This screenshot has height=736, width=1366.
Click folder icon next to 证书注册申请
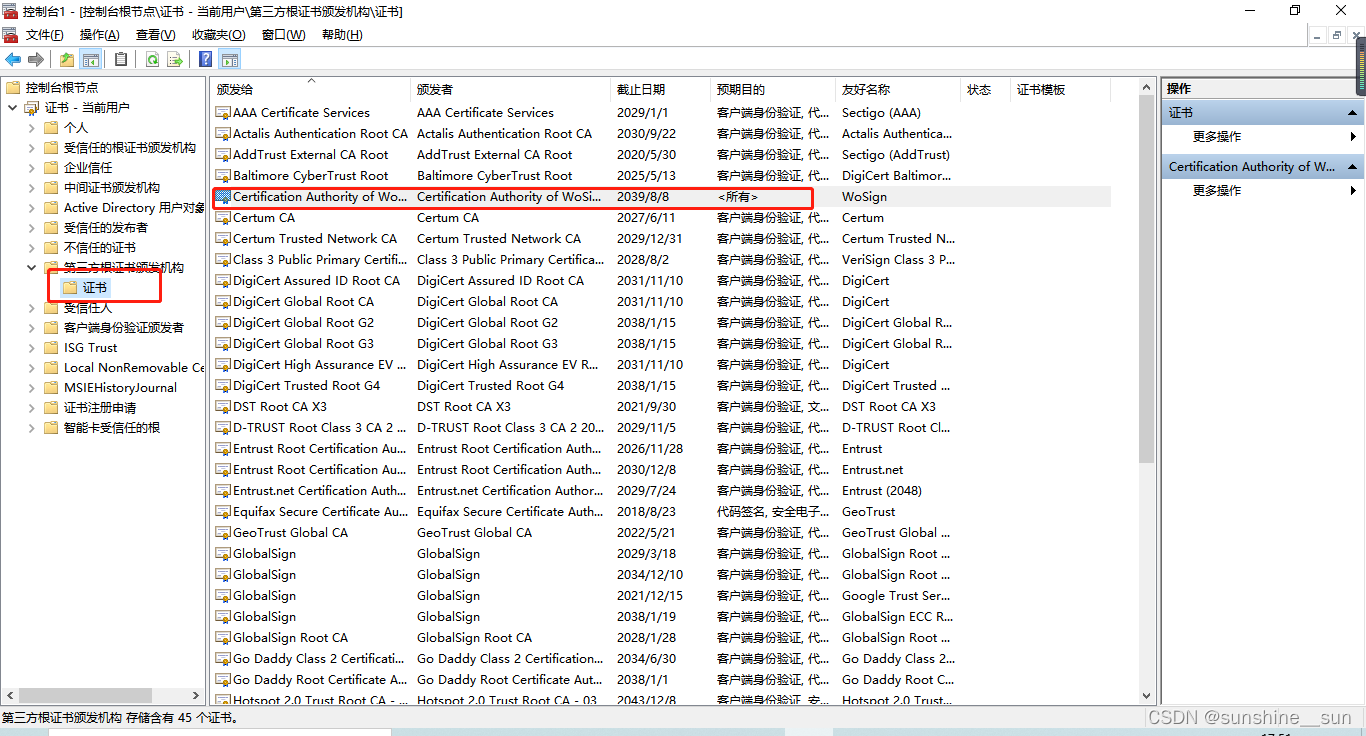pyautogui.click(x=51, y=408)
